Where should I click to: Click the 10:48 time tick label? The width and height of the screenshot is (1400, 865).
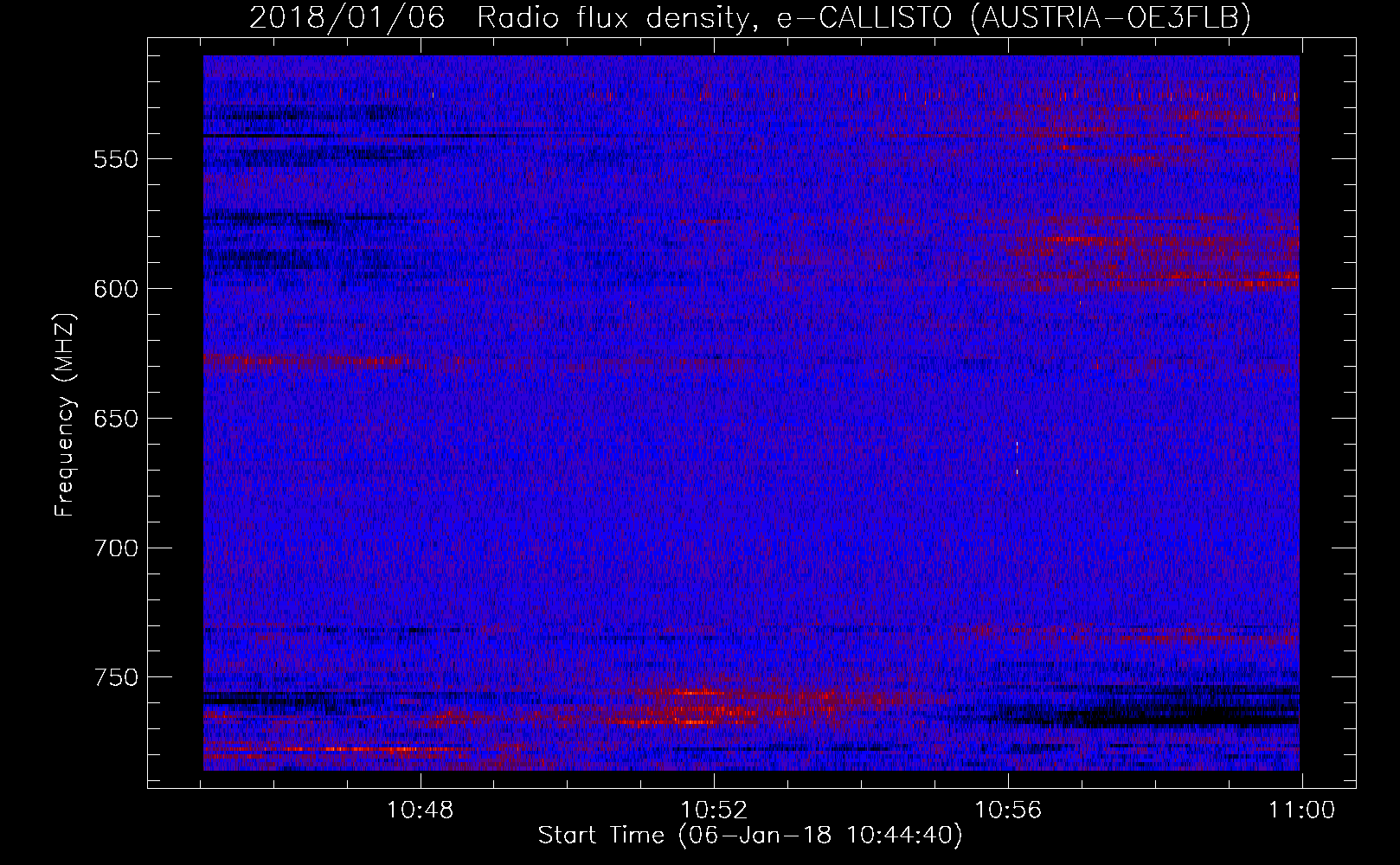420,811
